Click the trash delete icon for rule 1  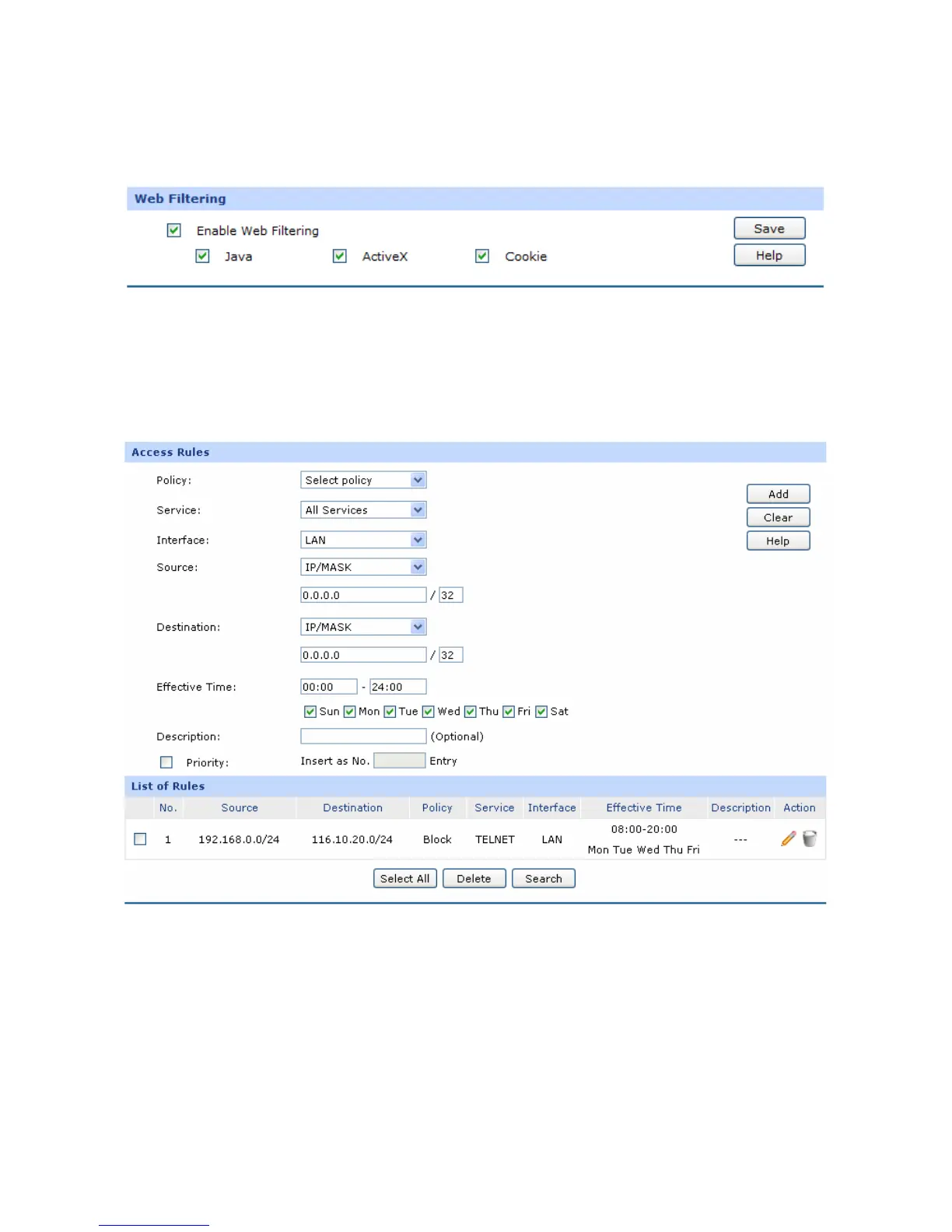pos(810,838)
